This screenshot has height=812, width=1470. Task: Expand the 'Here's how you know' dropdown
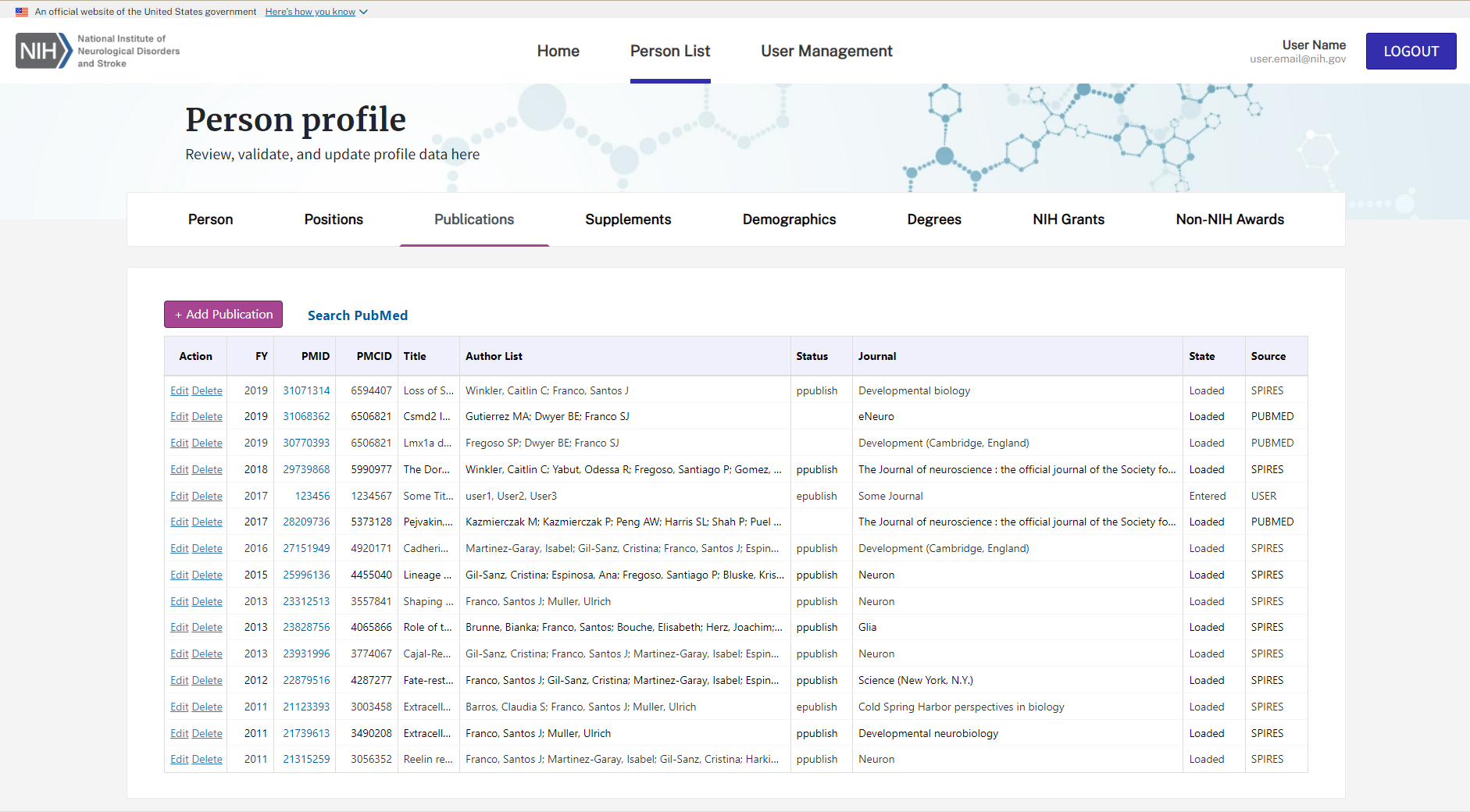click(x=316, y=12)
